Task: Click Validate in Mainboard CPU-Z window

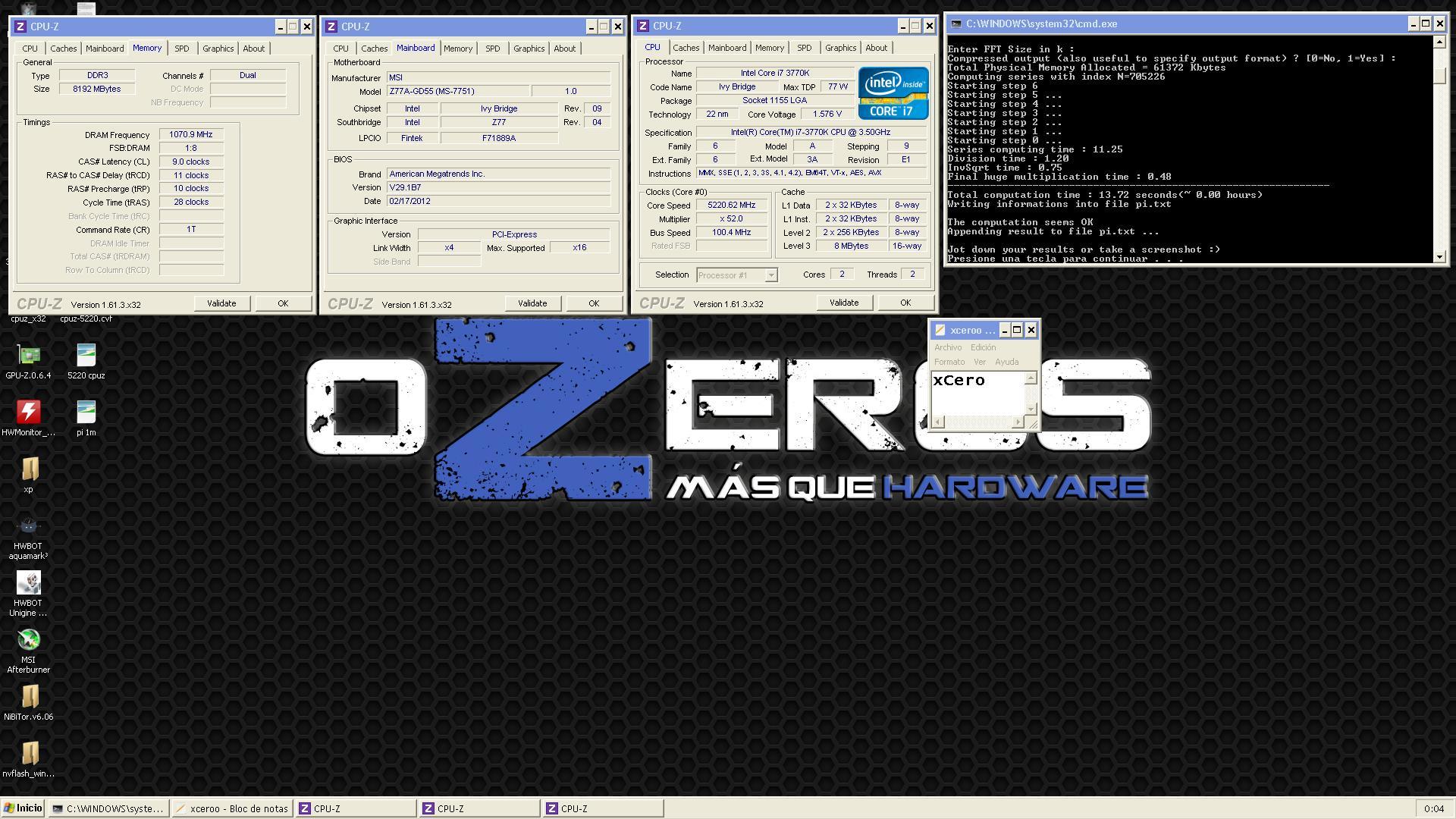Action: [532, 303]
